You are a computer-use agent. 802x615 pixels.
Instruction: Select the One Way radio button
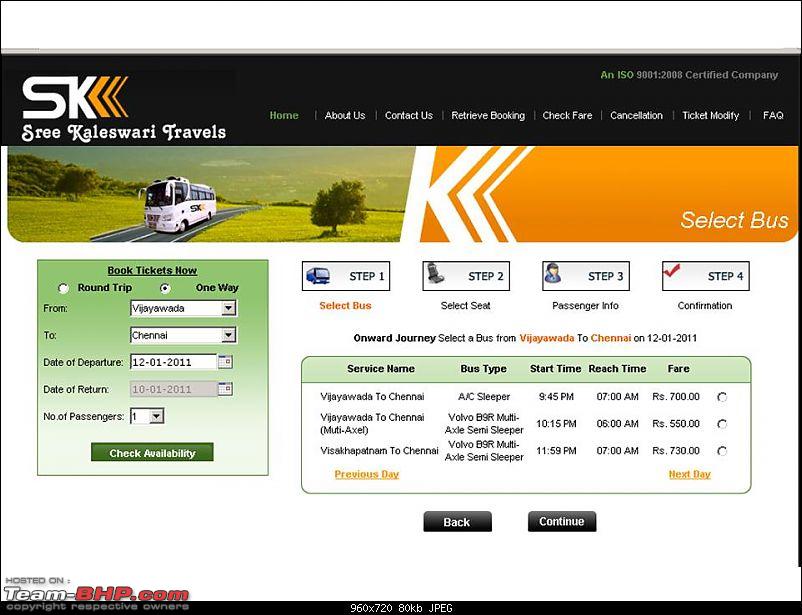165,288
